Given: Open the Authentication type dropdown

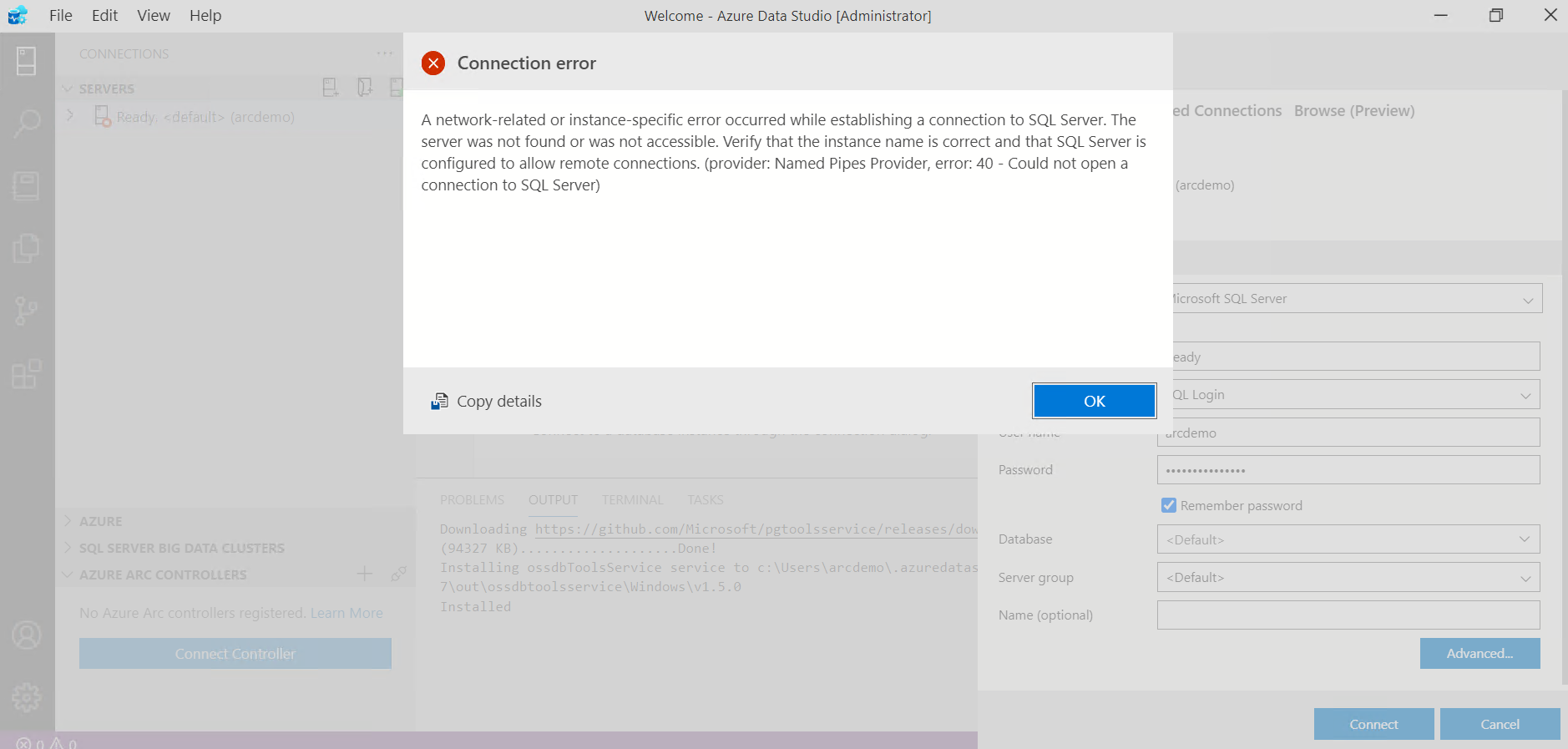Looking at the screenshot, I should click(1348, 395).
